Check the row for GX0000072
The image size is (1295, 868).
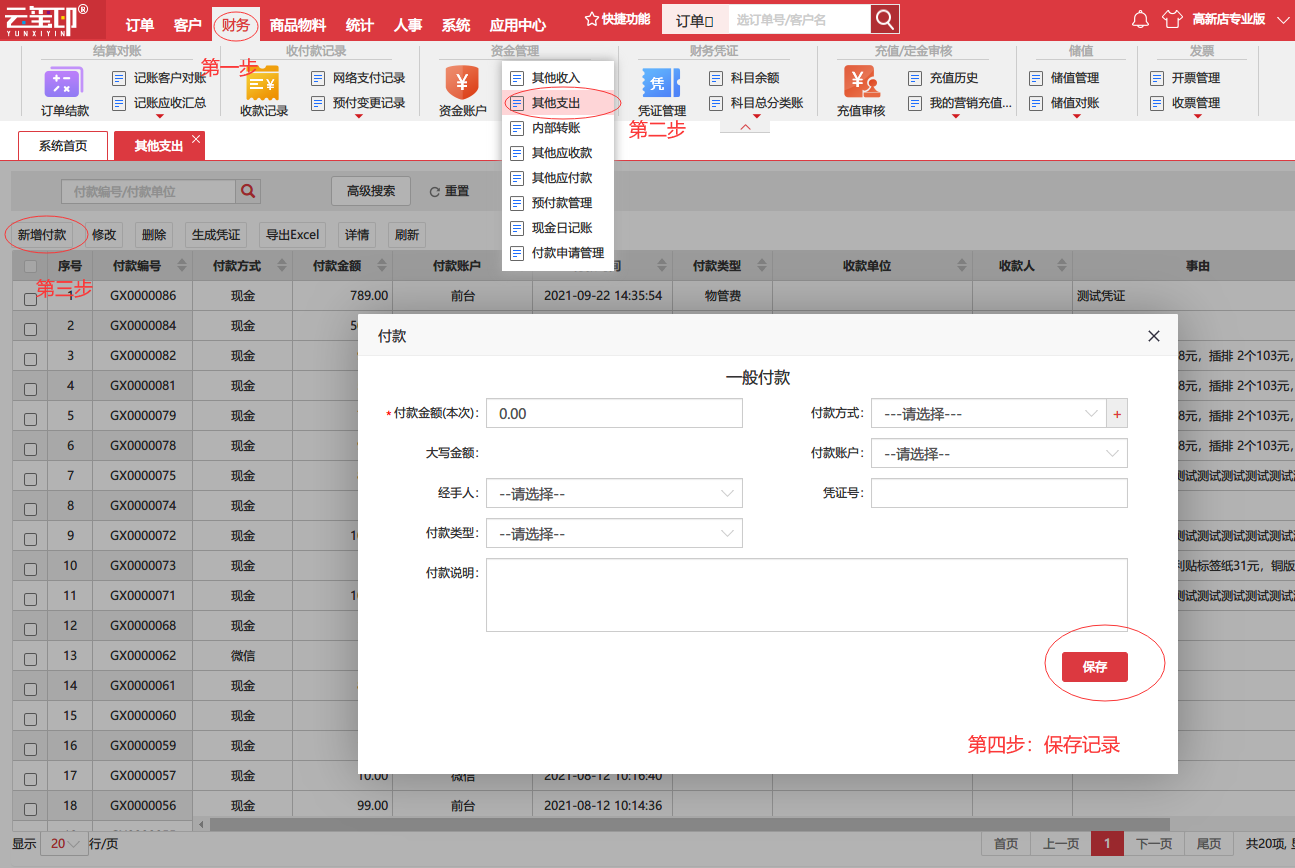[30, 538]
